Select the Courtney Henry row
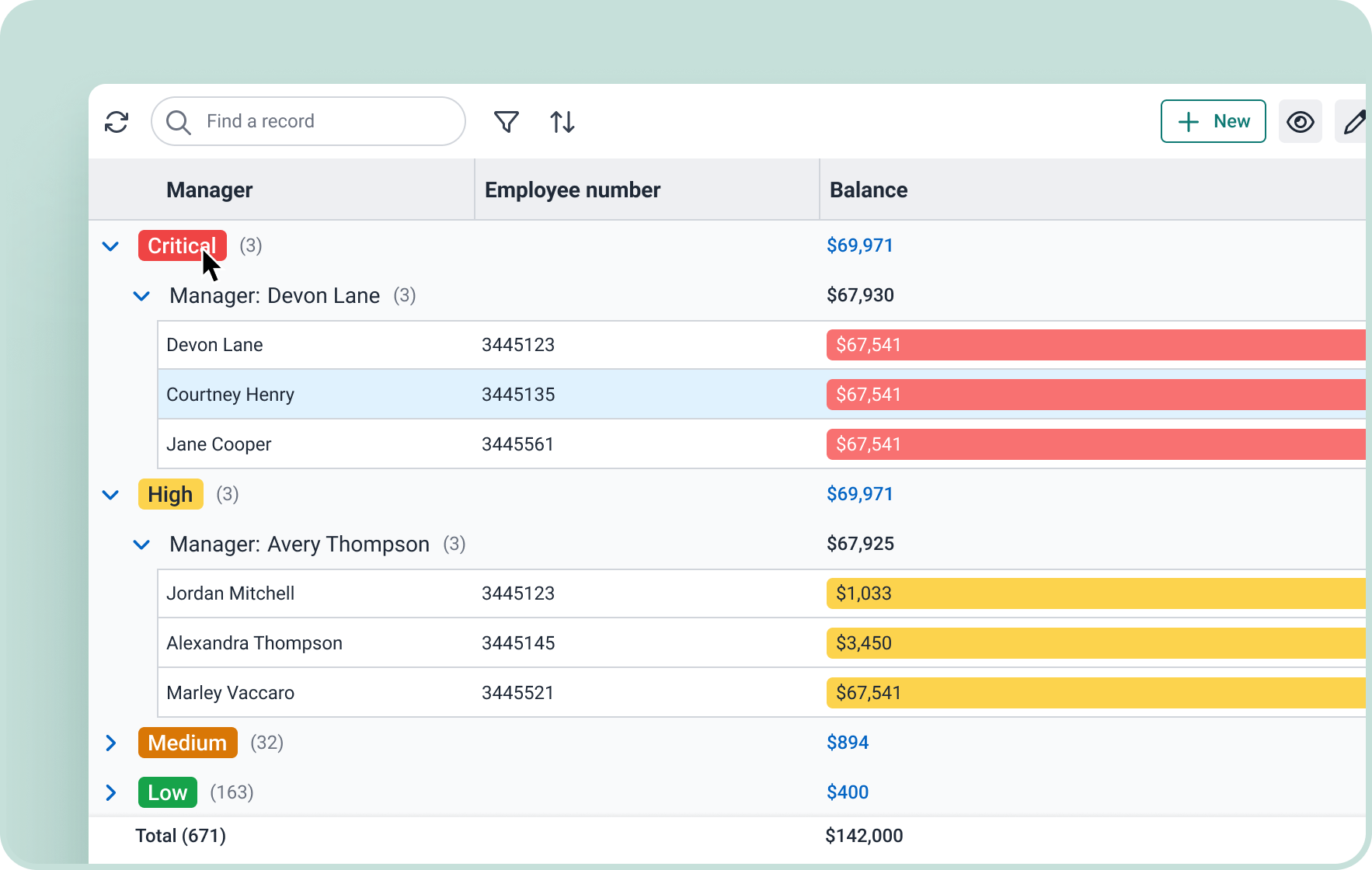Screen dimensions: 1372x870 tap(230, 395)
